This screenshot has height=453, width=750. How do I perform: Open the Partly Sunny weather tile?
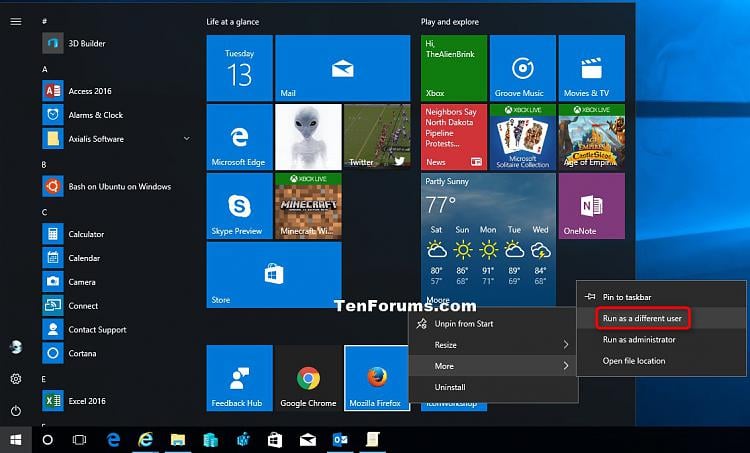pos(488,239)
